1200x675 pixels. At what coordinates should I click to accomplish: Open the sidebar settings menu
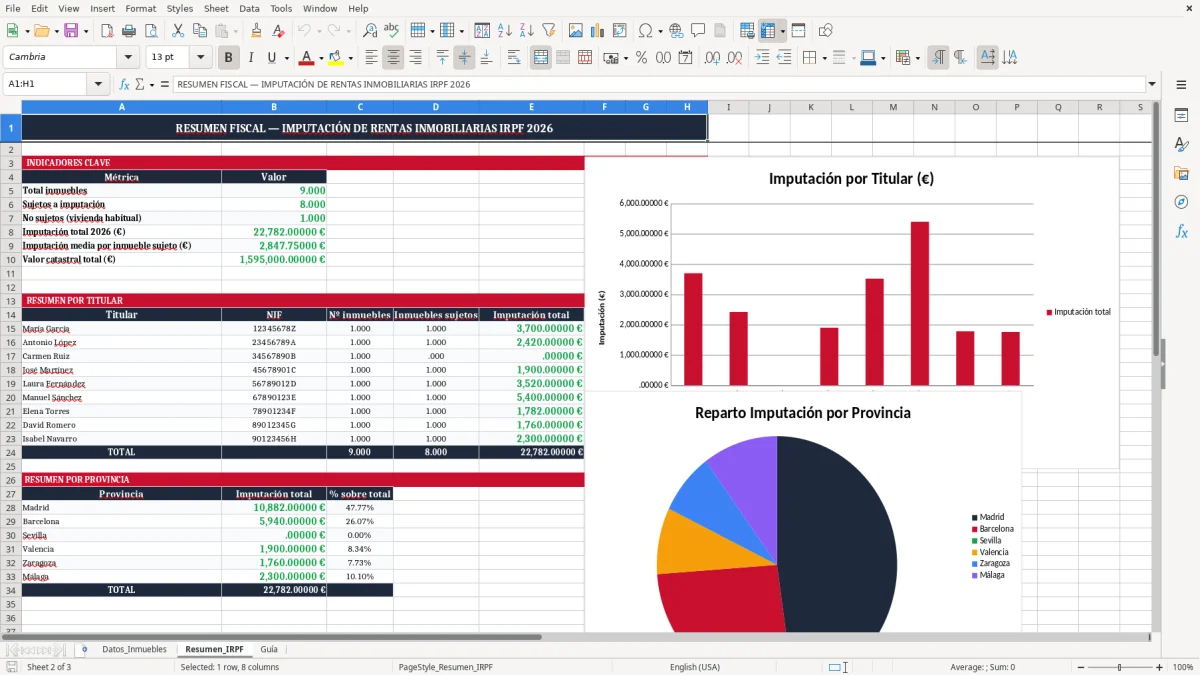pyautogui.click(x=1181, y=85)
